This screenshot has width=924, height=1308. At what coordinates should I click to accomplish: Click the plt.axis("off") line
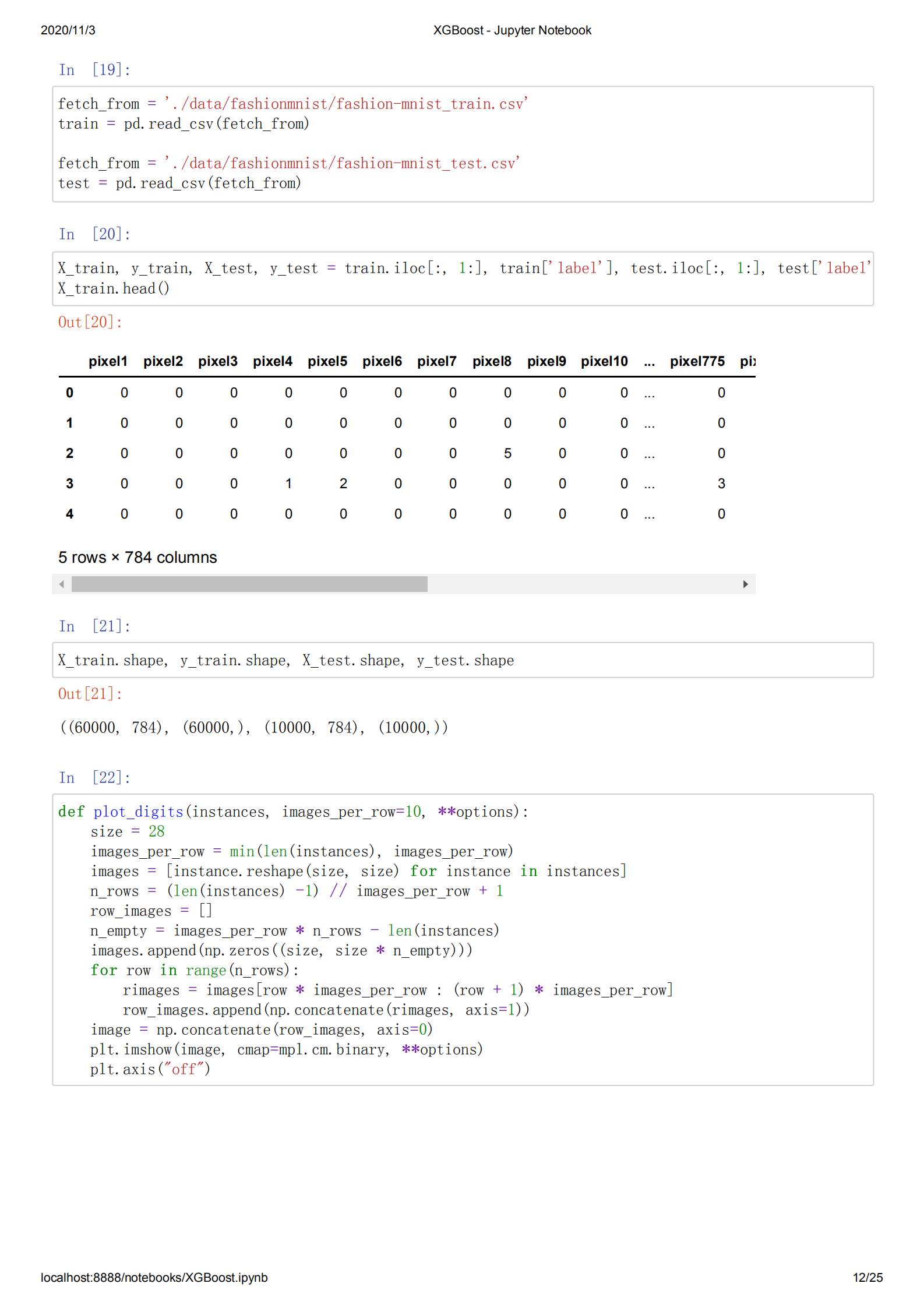coord(150,1070)
